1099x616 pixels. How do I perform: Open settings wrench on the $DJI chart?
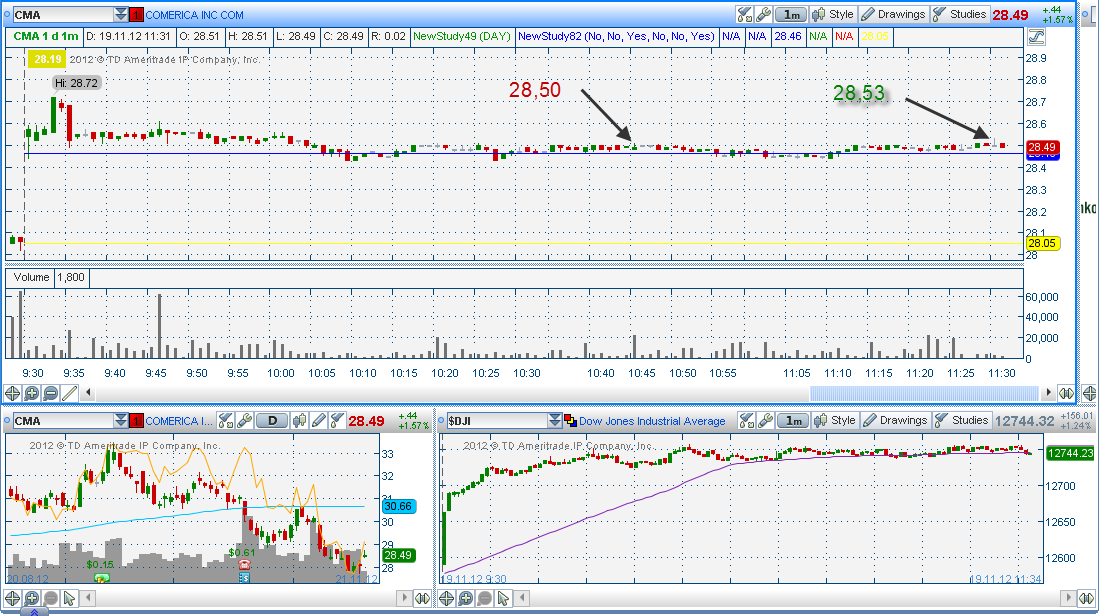765,420
